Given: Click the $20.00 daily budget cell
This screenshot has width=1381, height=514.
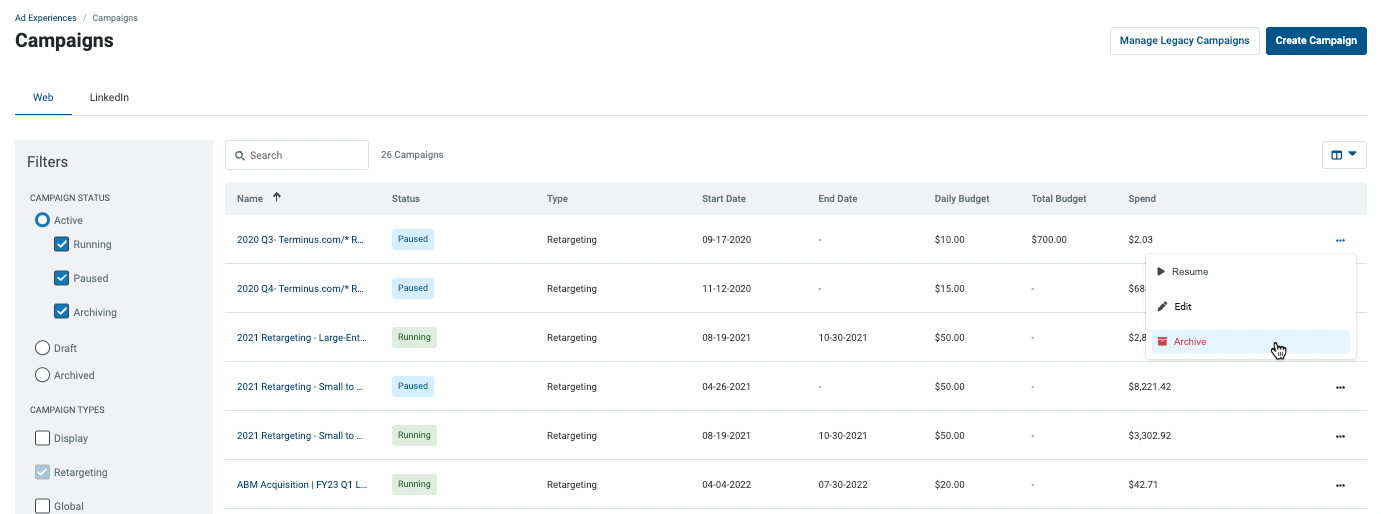Looking at the screenshot, I should coord(950,485).
